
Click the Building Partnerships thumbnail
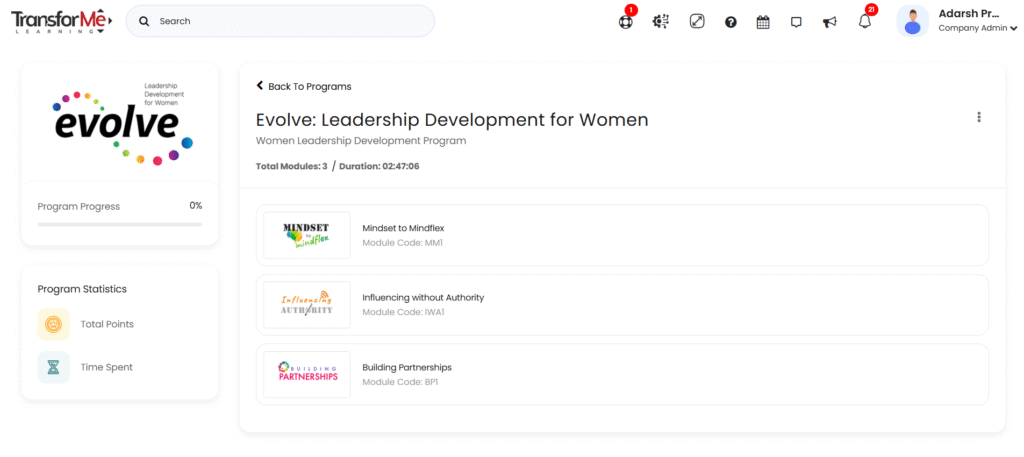tap(307, 374)
